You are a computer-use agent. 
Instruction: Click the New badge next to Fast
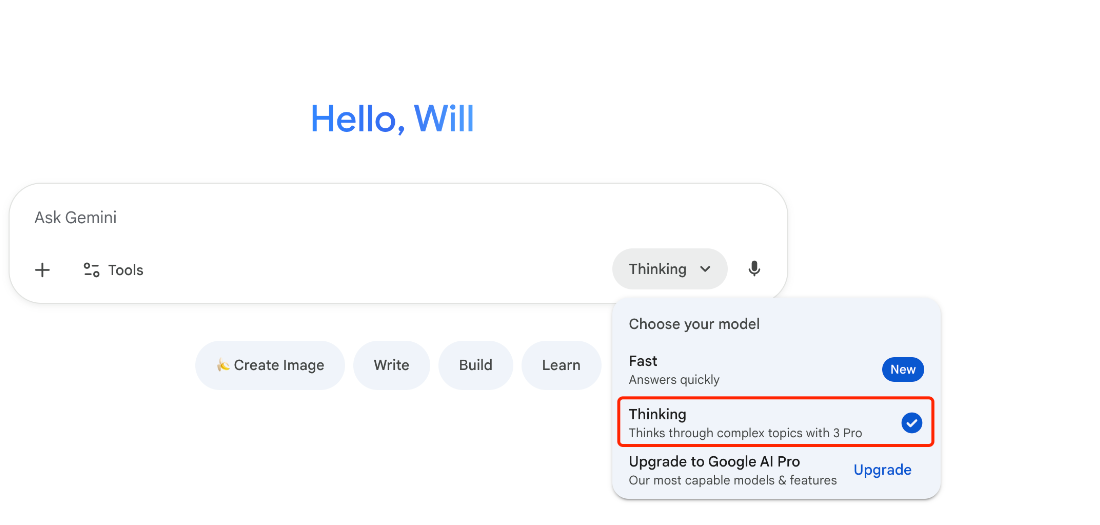(903, 370)
